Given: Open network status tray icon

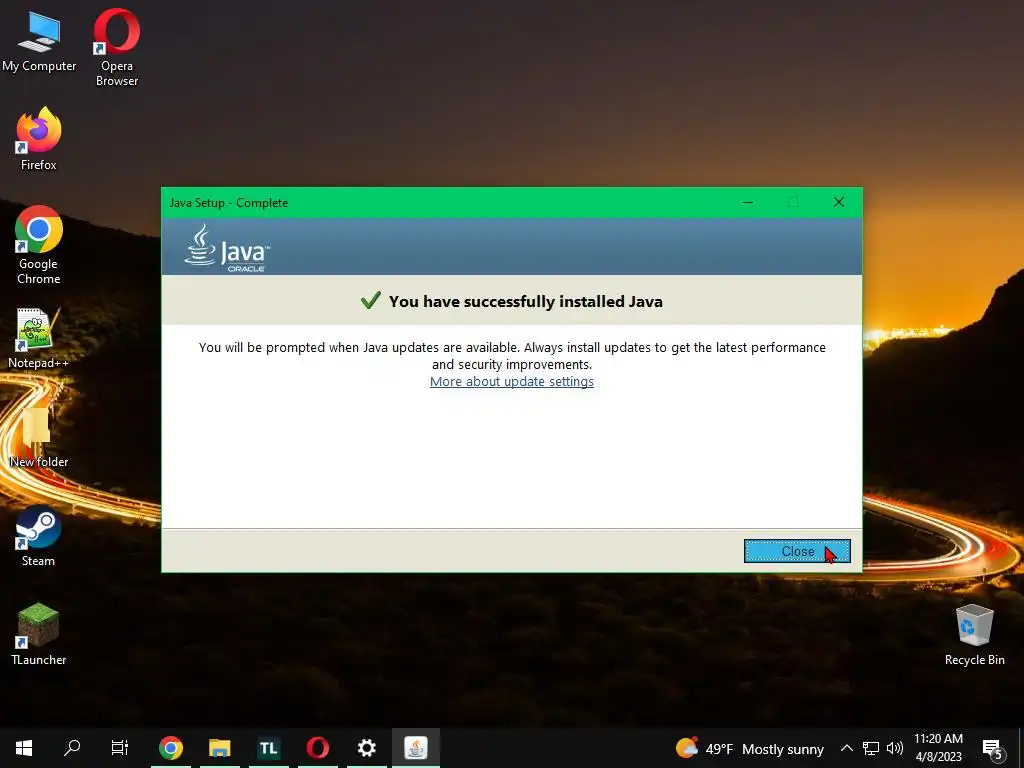Looking at the screenshot, I should coord(871,748).
